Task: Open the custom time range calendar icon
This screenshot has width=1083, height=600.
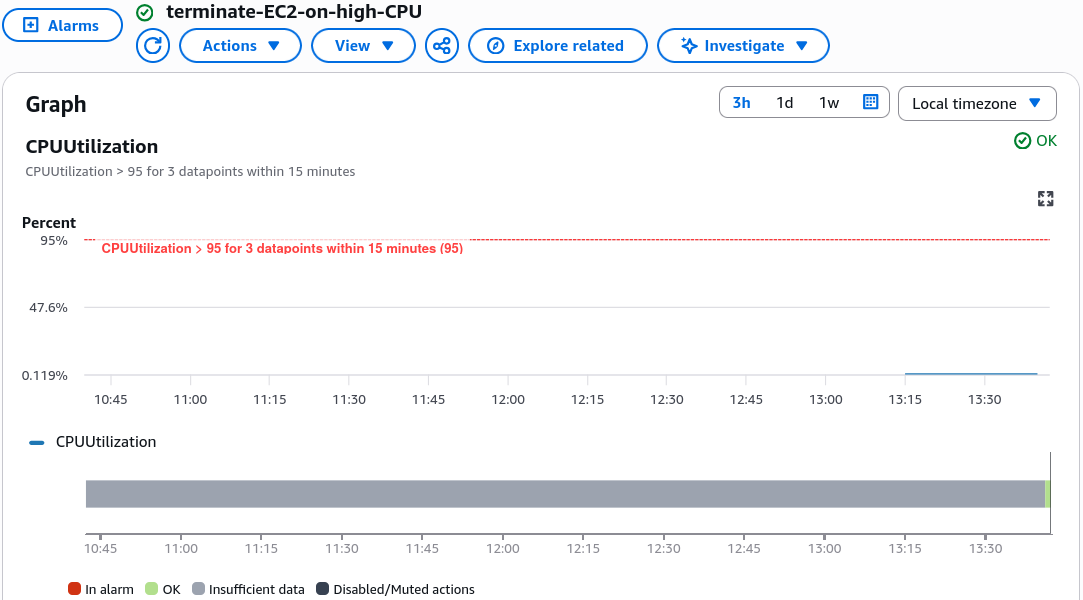Action: [x=870, y=102]
